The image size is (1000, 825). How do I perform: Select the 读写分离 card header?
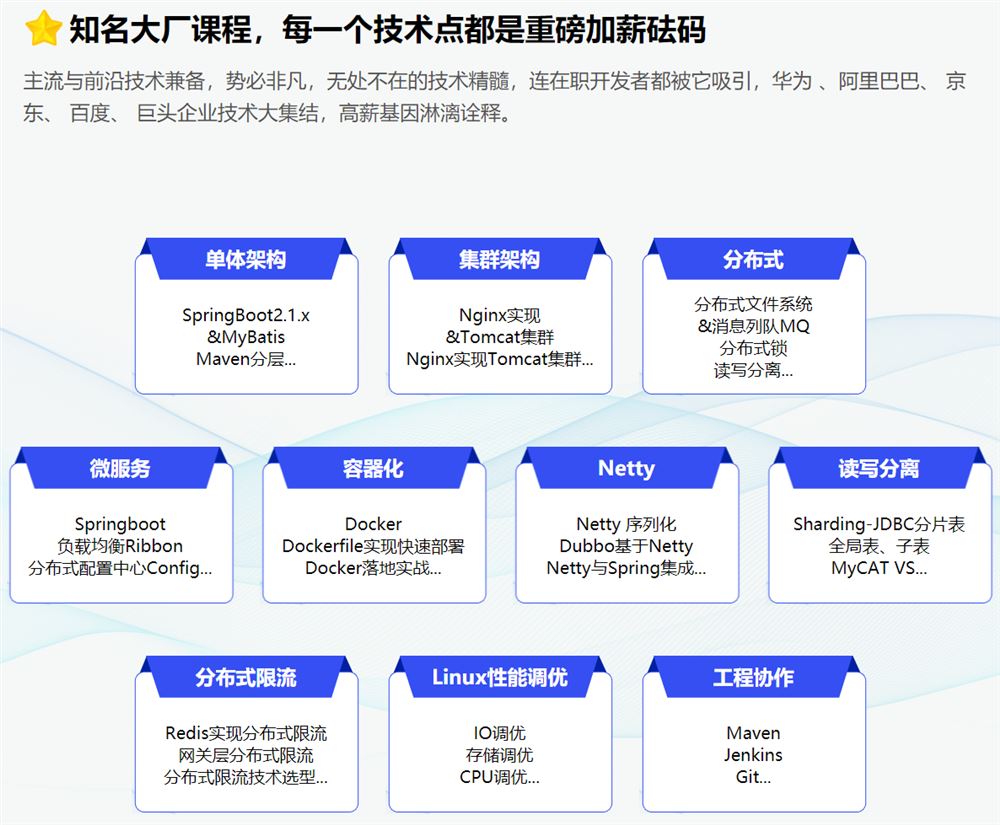click(x=879, y=468)
